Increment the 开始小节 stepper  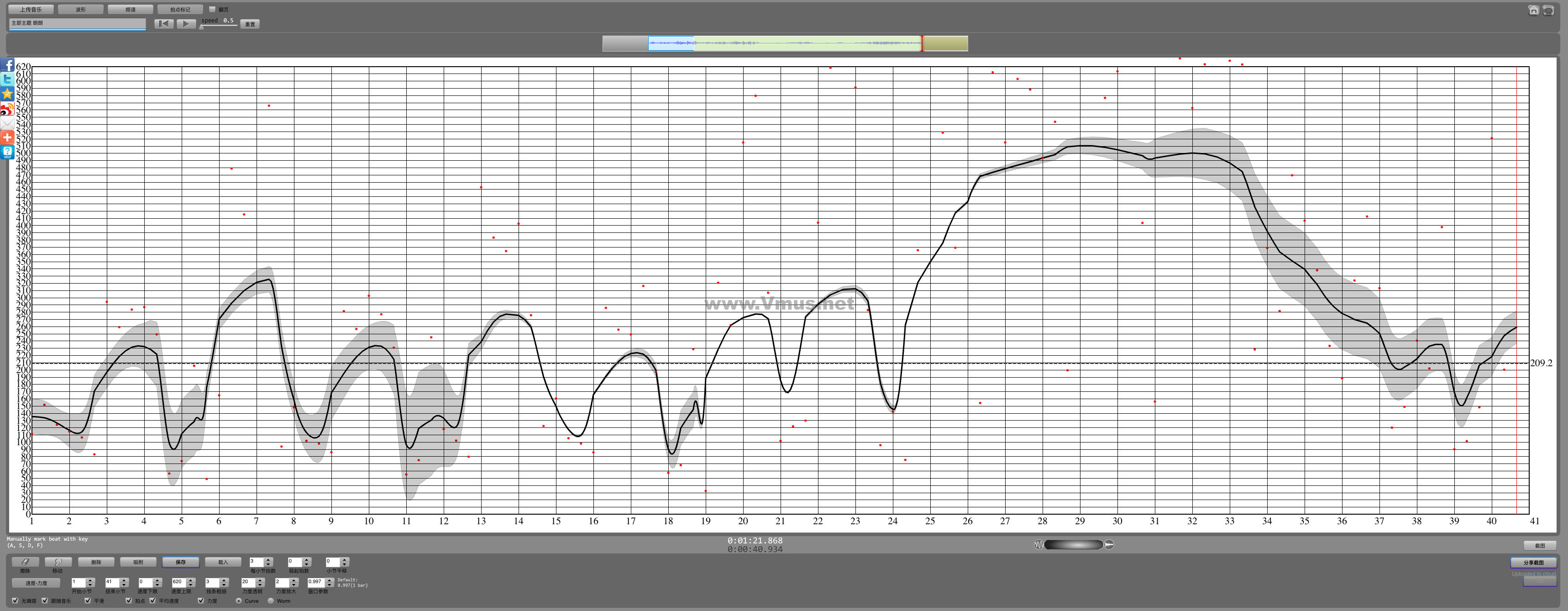[x=90, y=580]
